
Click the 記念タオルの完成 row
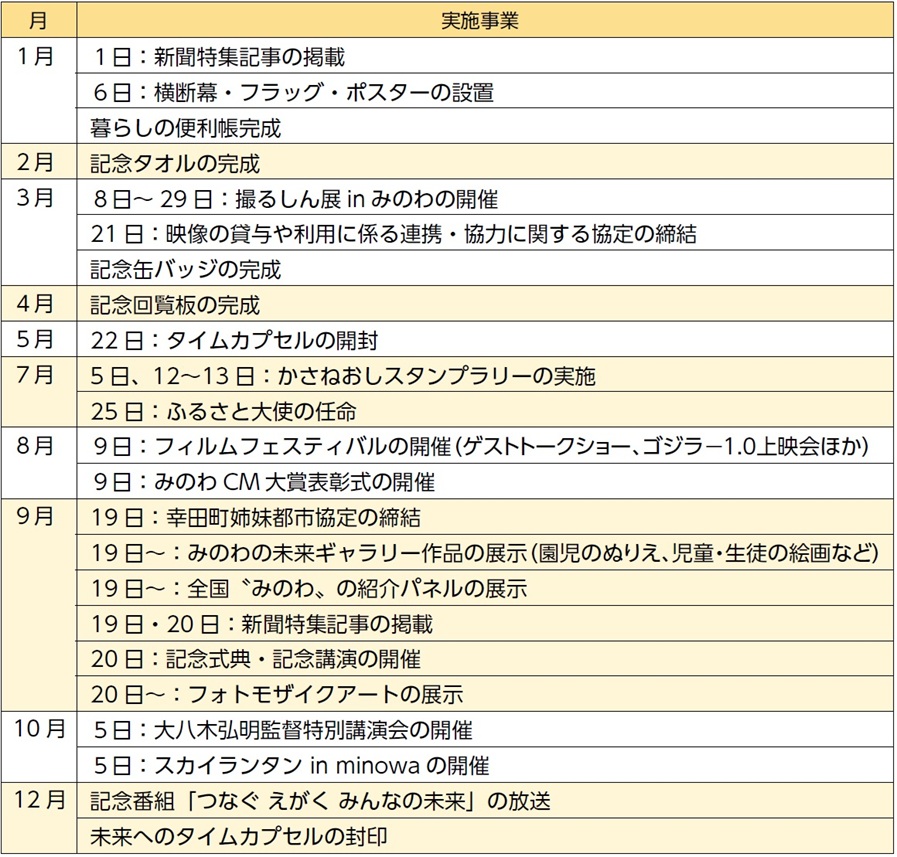[175, 163]
